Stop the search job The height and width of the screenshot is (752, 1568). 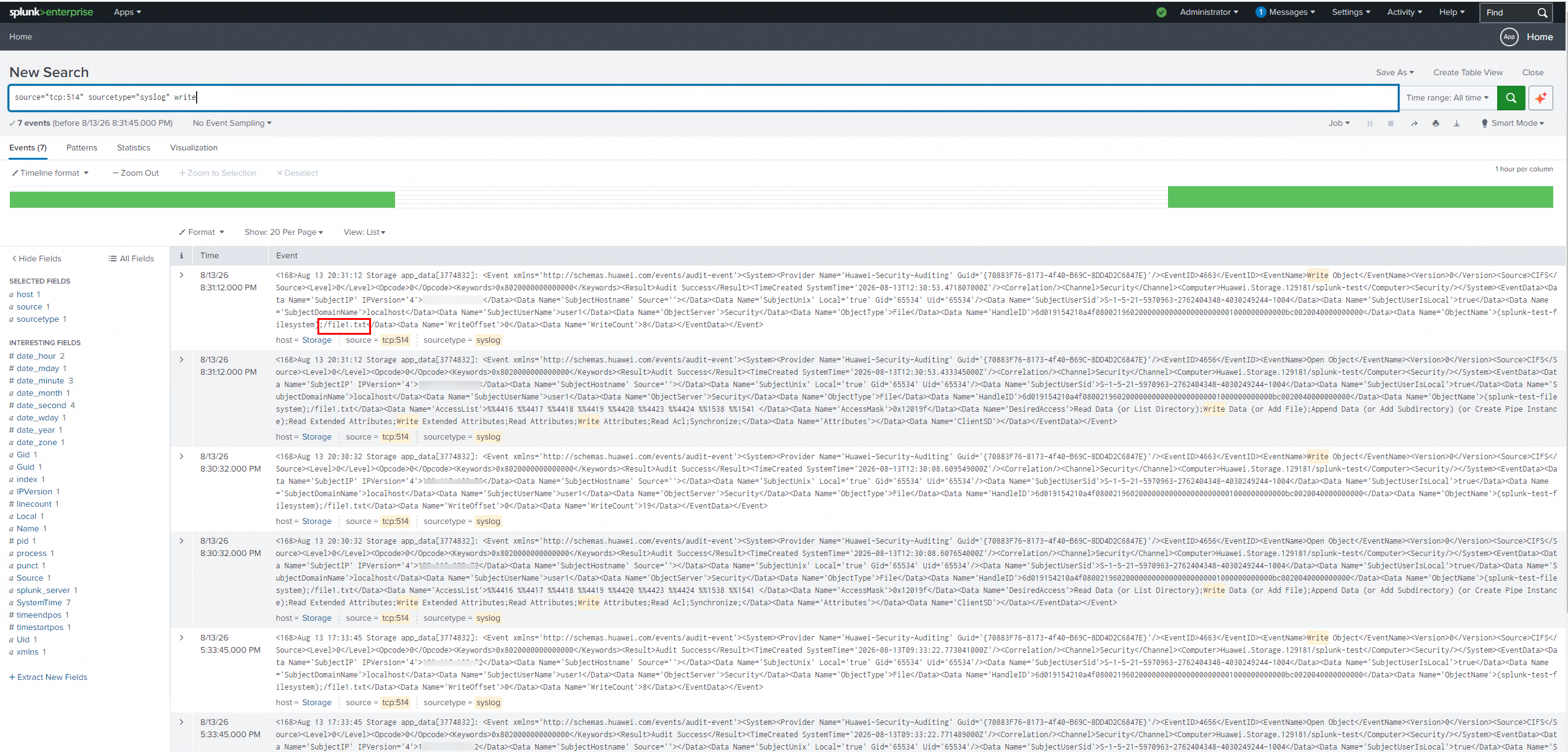1390,123
